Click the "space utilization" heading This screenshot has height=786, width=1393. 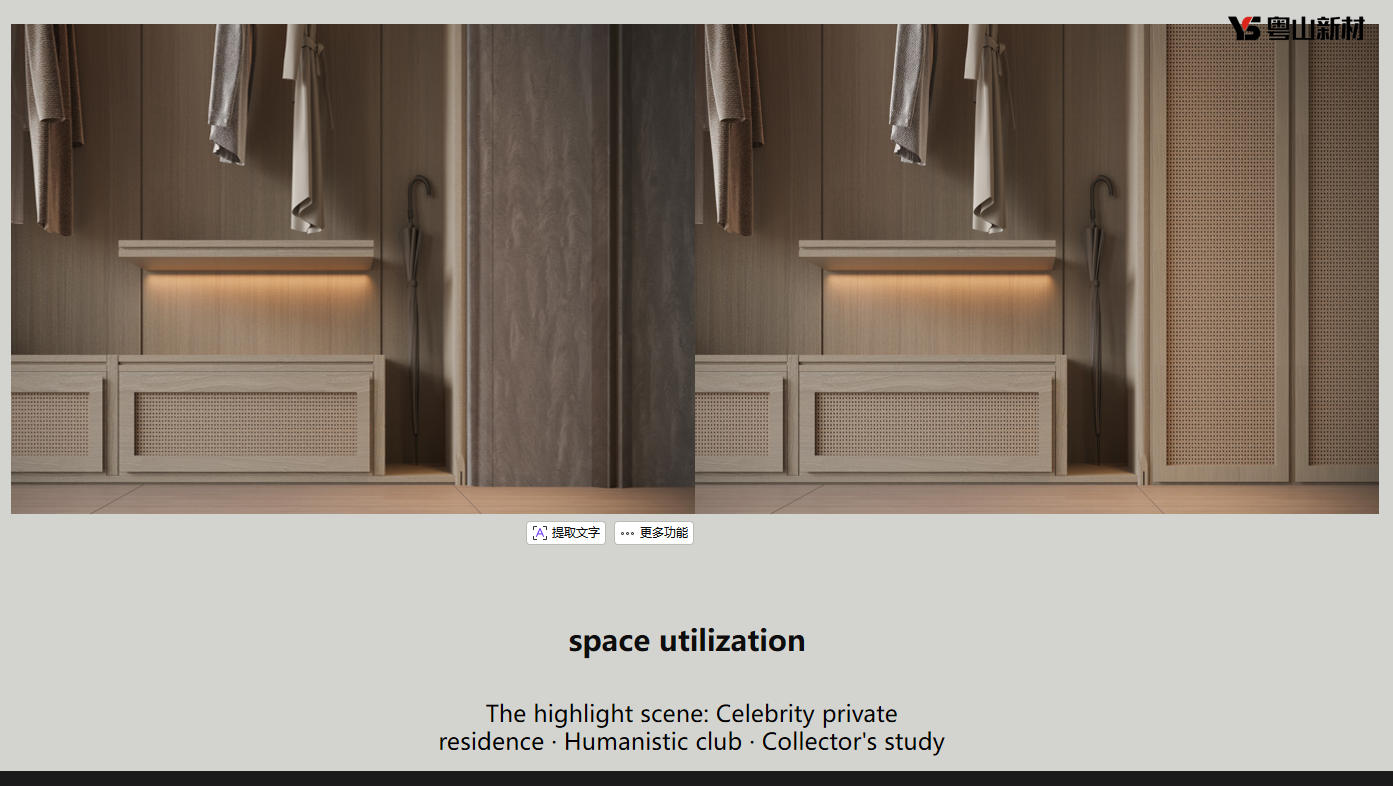tap(687, 641)
